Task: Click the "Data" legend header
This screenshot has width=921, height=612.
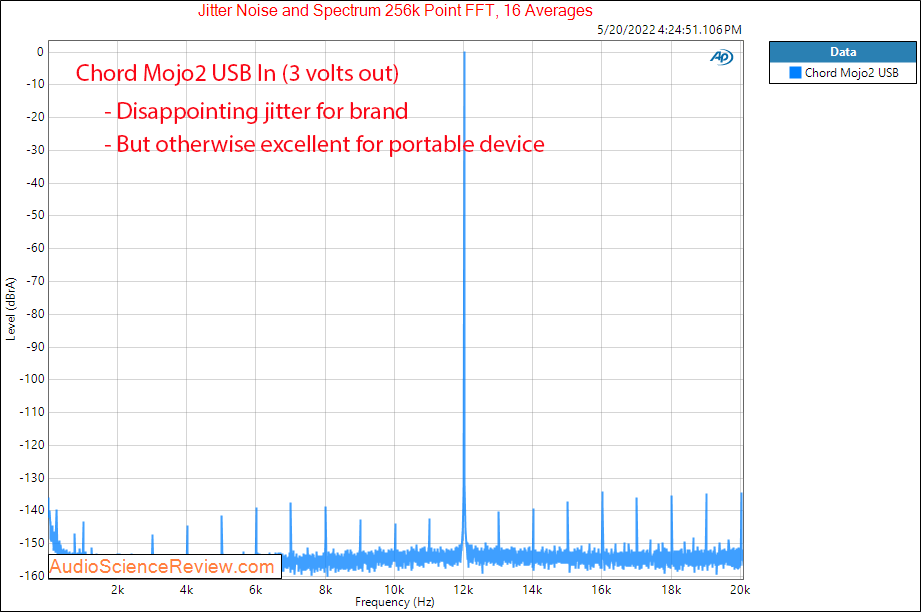Action: click(843, 52)
